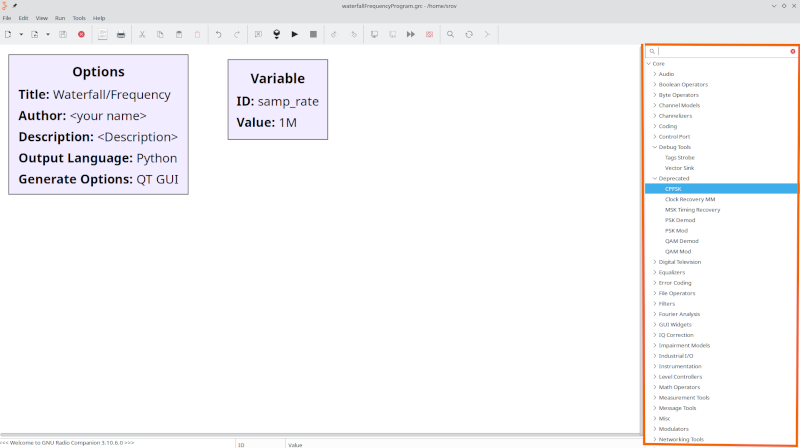Viewport: 800px width, 448px height.
Task: Click the Generate flow graph icon
Action: [276, 34]
